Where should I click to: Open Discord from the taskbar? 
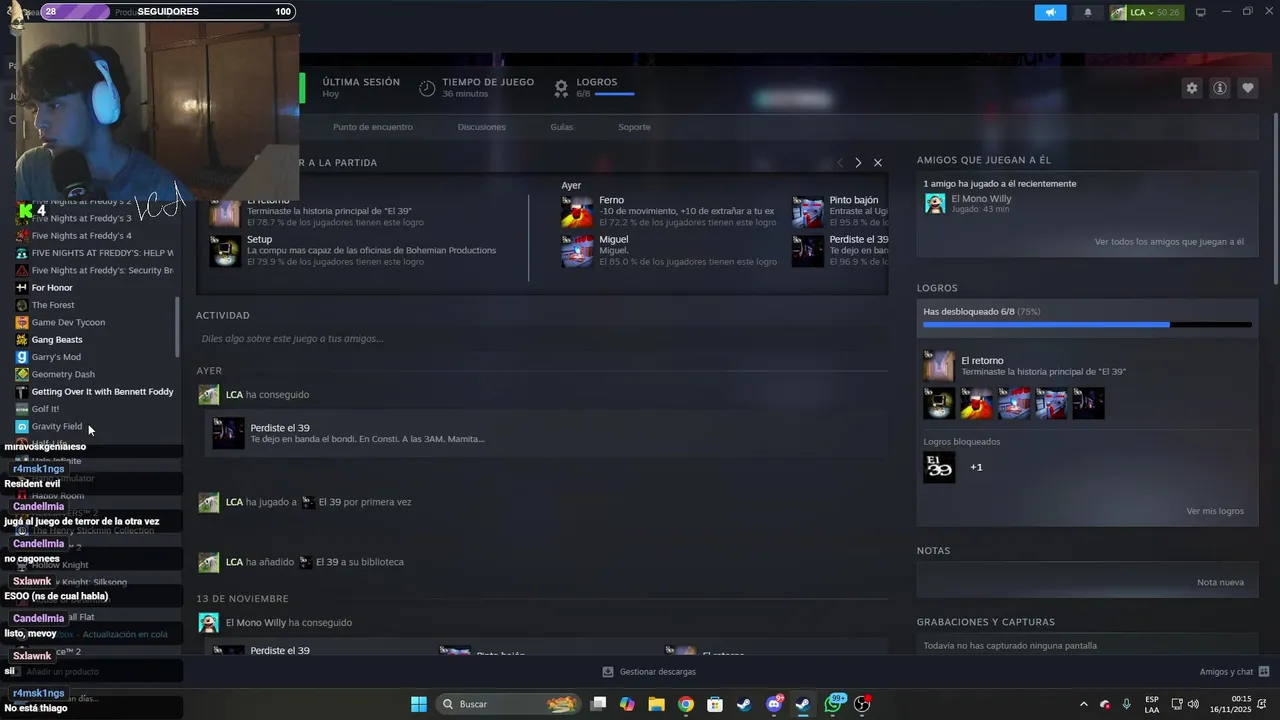[x=774, y=704]
